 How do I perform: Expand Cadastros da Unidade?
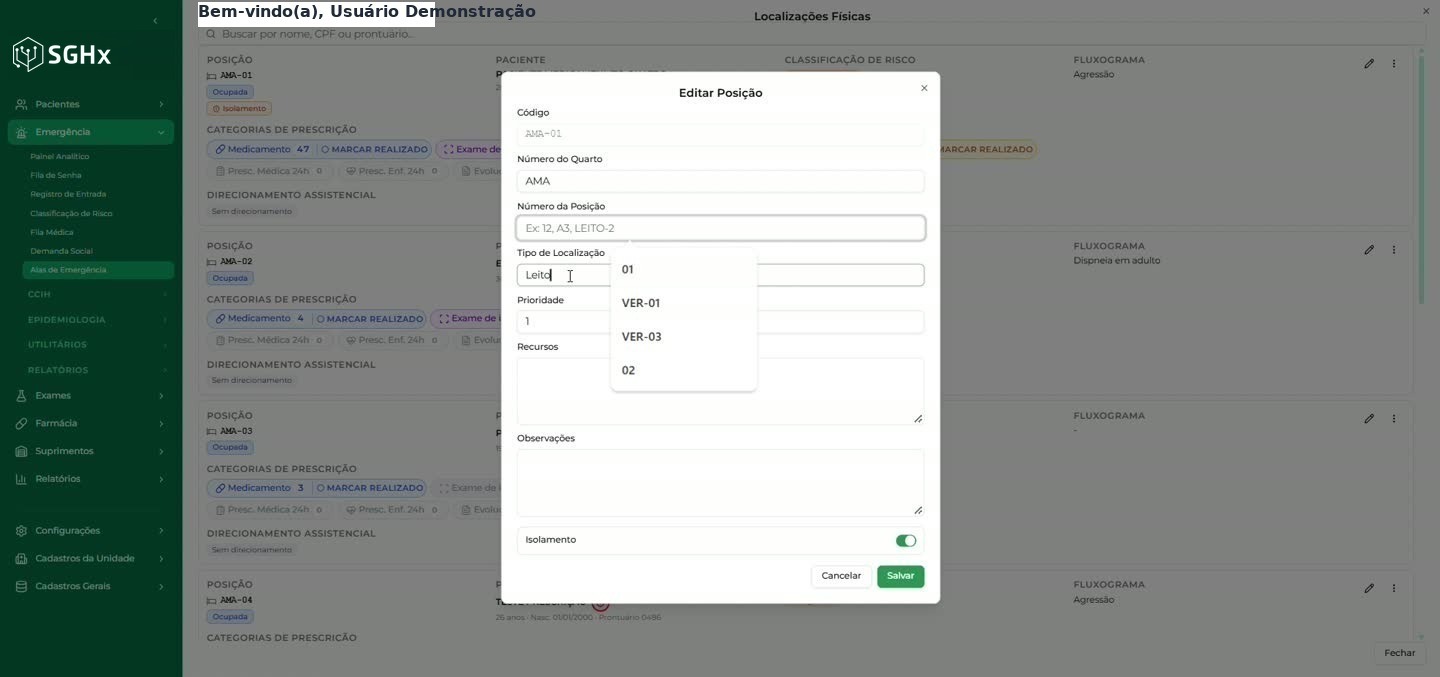(x=90, y=559)
